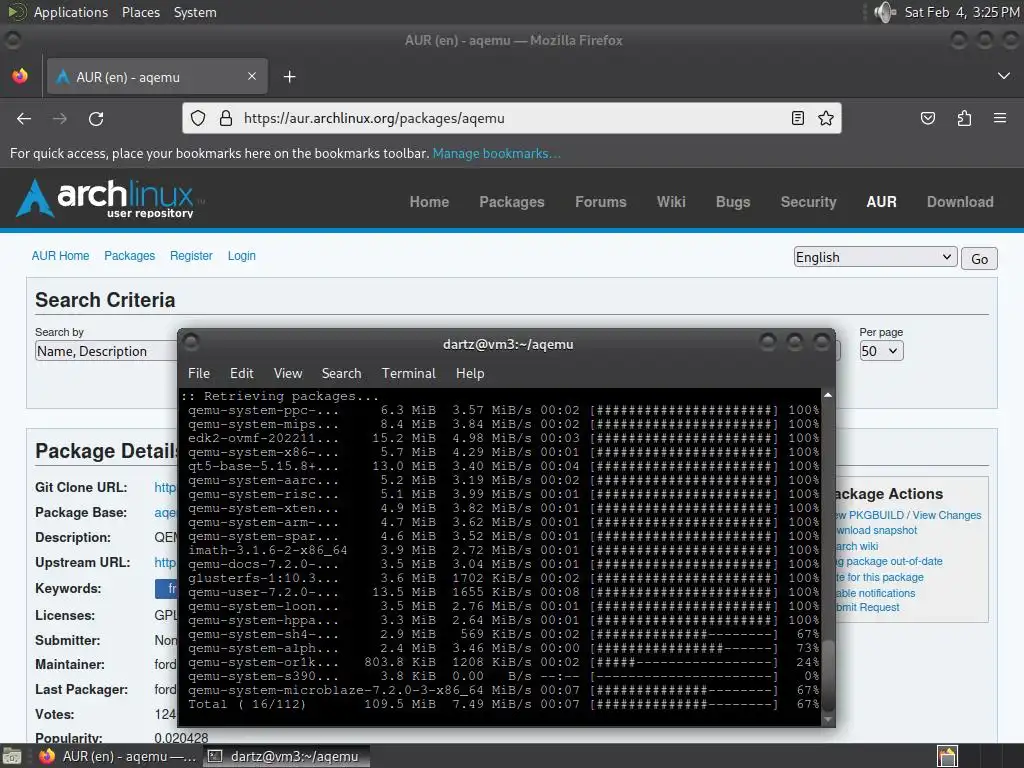Open terminal View menu

pyautogui.click(x=287, y=373)
